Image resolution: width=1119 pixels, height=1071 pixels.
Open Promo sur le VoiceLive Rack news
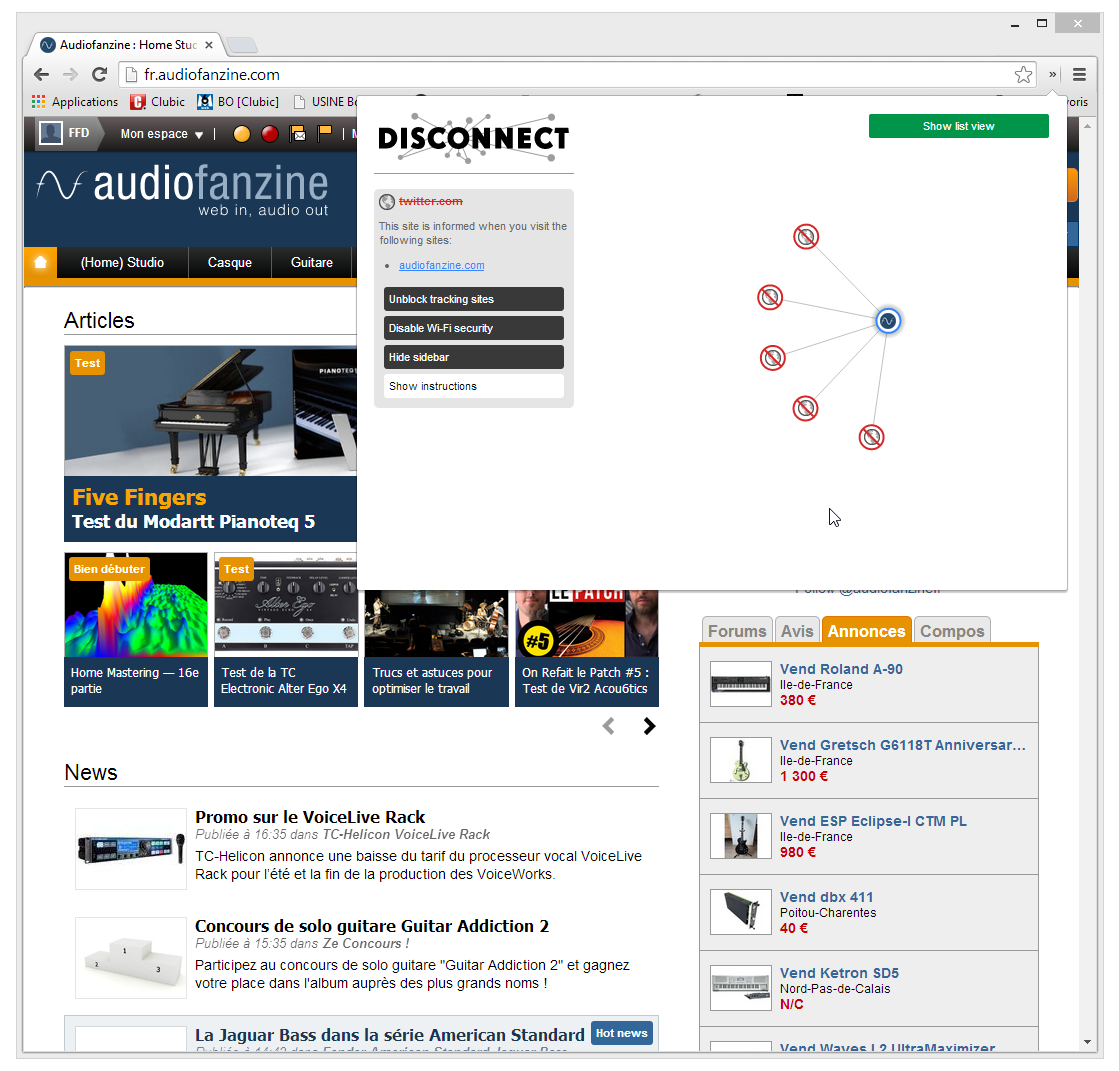coord(310,817)
